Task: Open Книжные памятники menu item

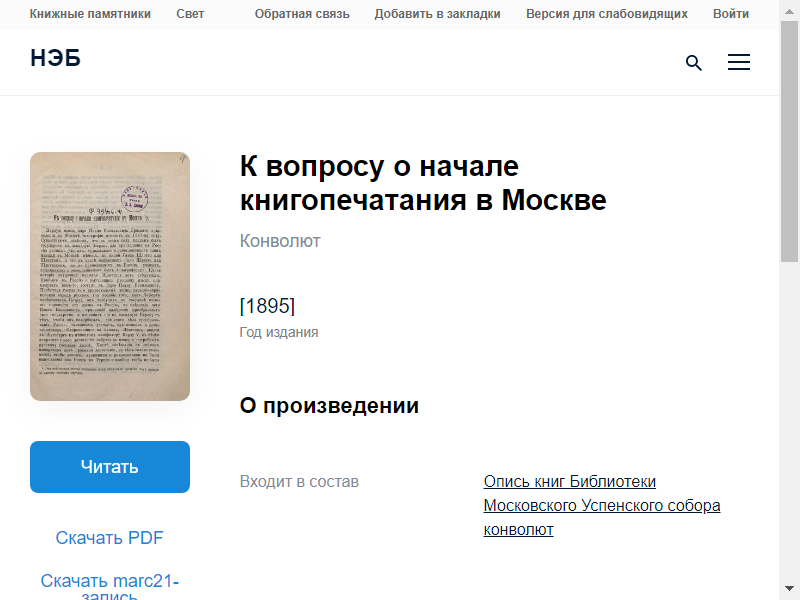Action: pos(90,14)
